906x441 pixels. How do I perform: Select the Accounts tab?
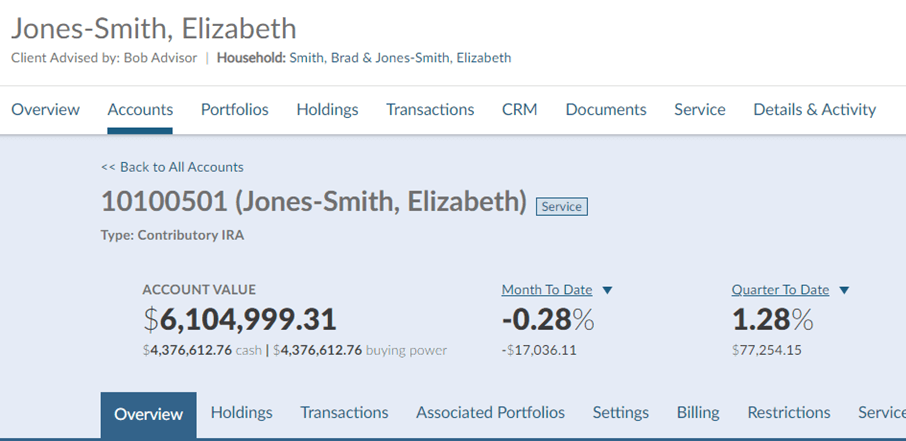click(140, 110)
